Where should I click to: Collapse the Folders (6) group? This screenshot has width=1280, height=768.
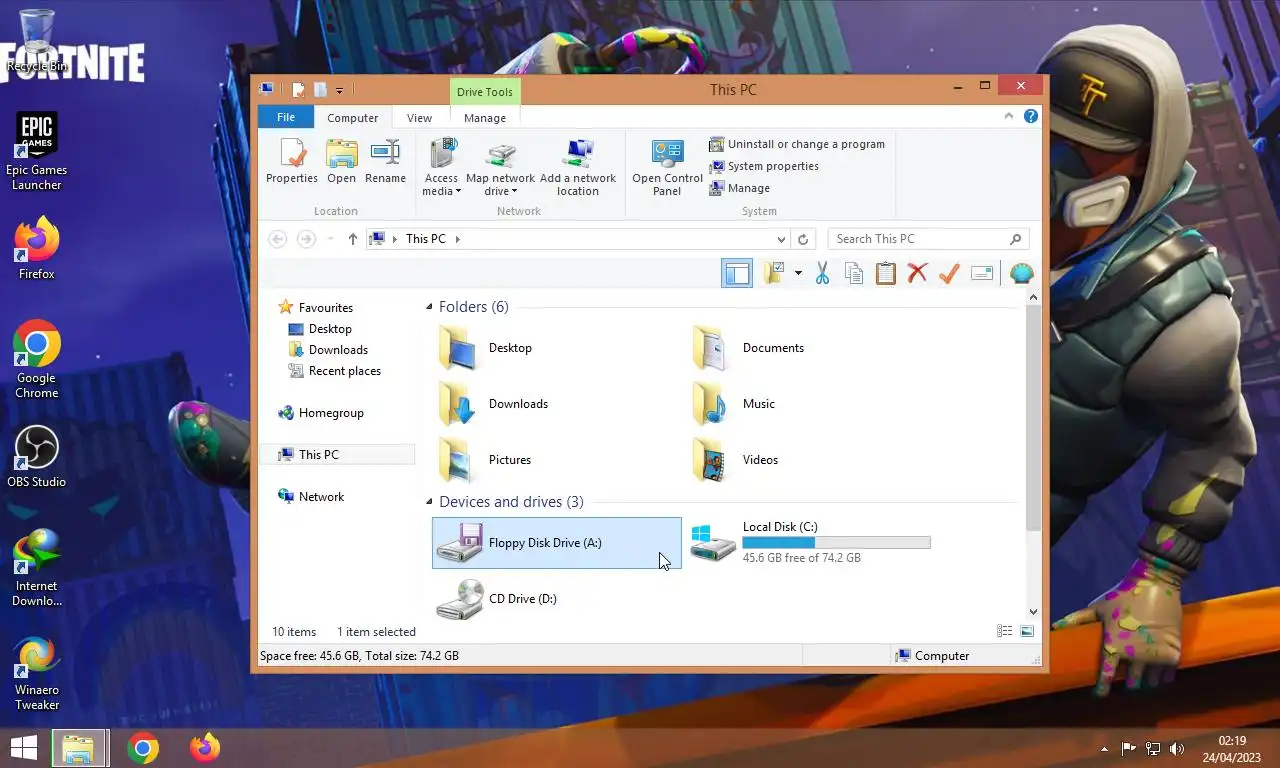click(429, 307)
